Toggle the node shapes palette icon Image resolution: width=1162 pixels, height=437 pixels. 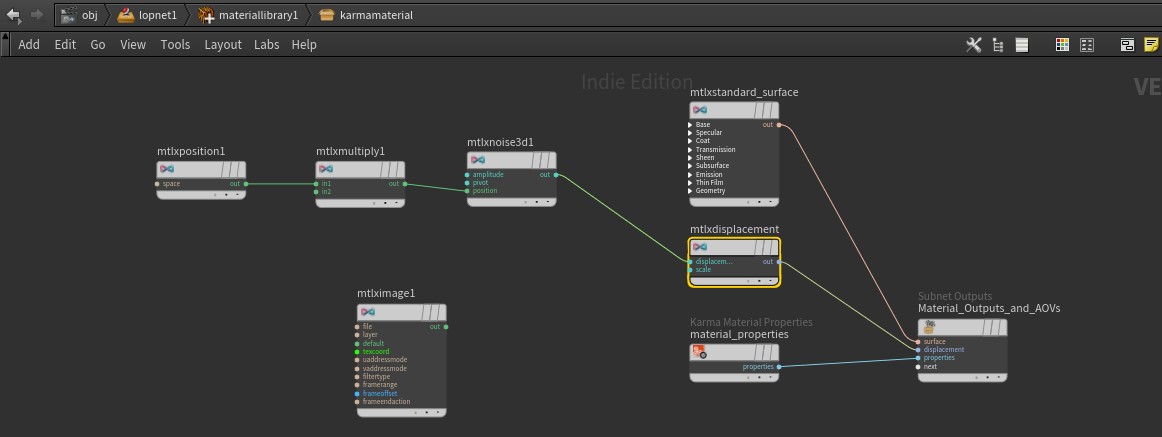tap(1087, 44)
